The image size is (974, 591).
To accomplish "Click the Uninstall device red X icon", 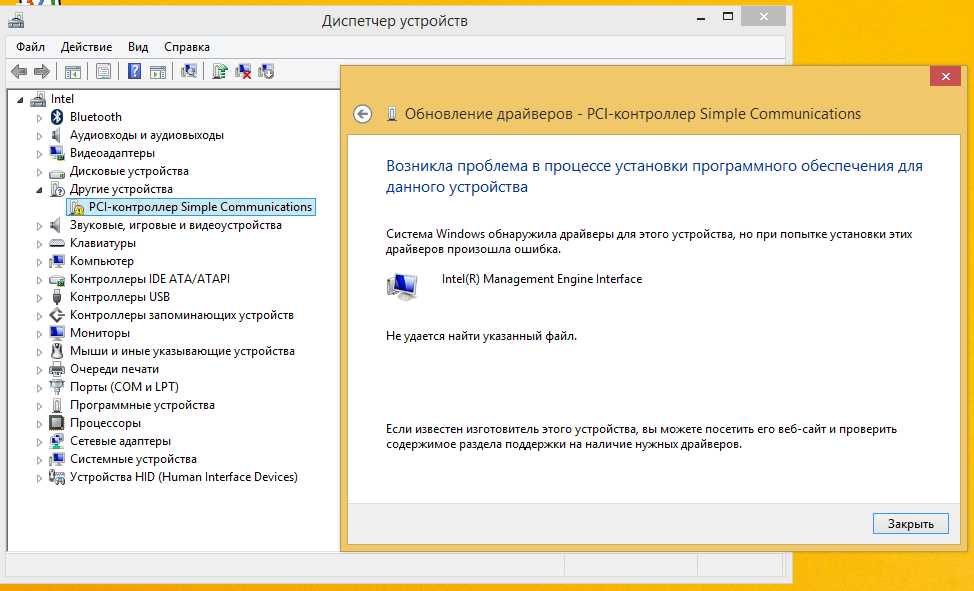I will (x=243, y=71).
